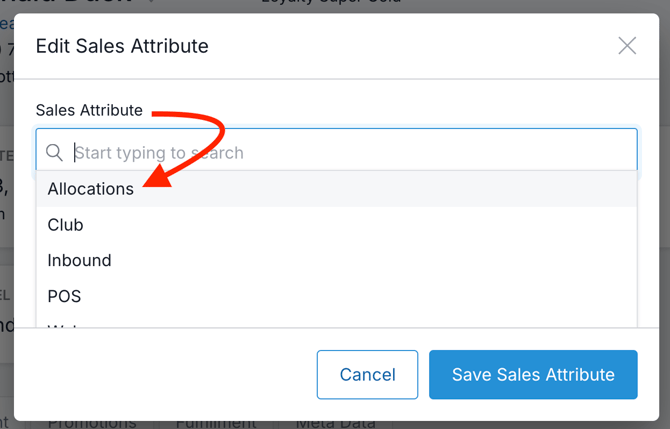Image resolution: width=670 pixels, height=429 pixels.
Task: Click the magnifying glass search icon
Action: point(55,153)
